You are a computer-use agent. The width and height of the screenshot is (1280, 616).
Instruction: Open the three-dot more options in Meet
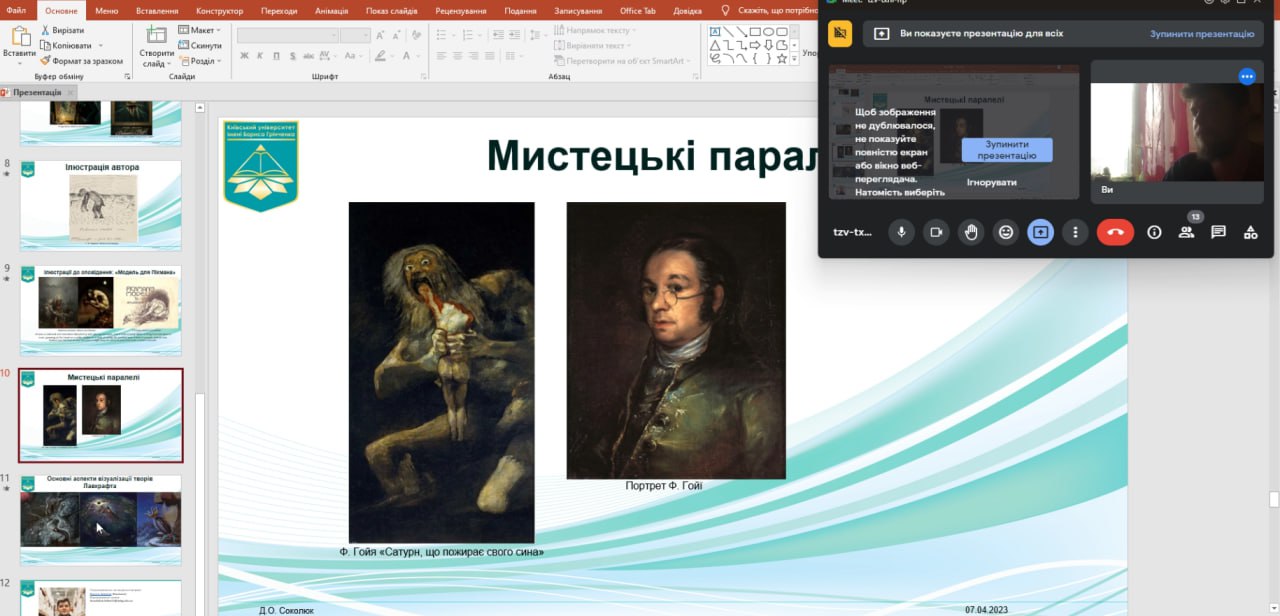1075,232
